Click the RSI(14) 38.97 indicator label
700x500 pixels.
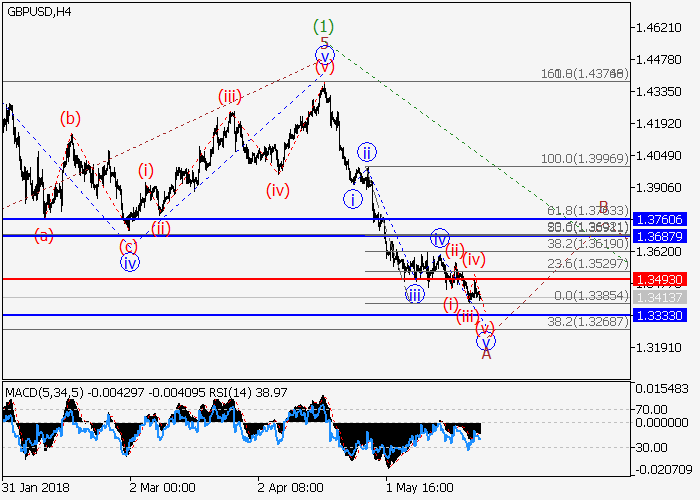pyautogui.click(x=246, y=393)
